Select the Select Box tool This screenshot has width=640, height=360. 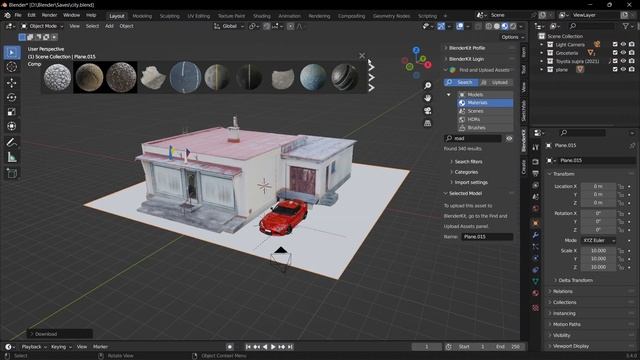click(12, 52)
